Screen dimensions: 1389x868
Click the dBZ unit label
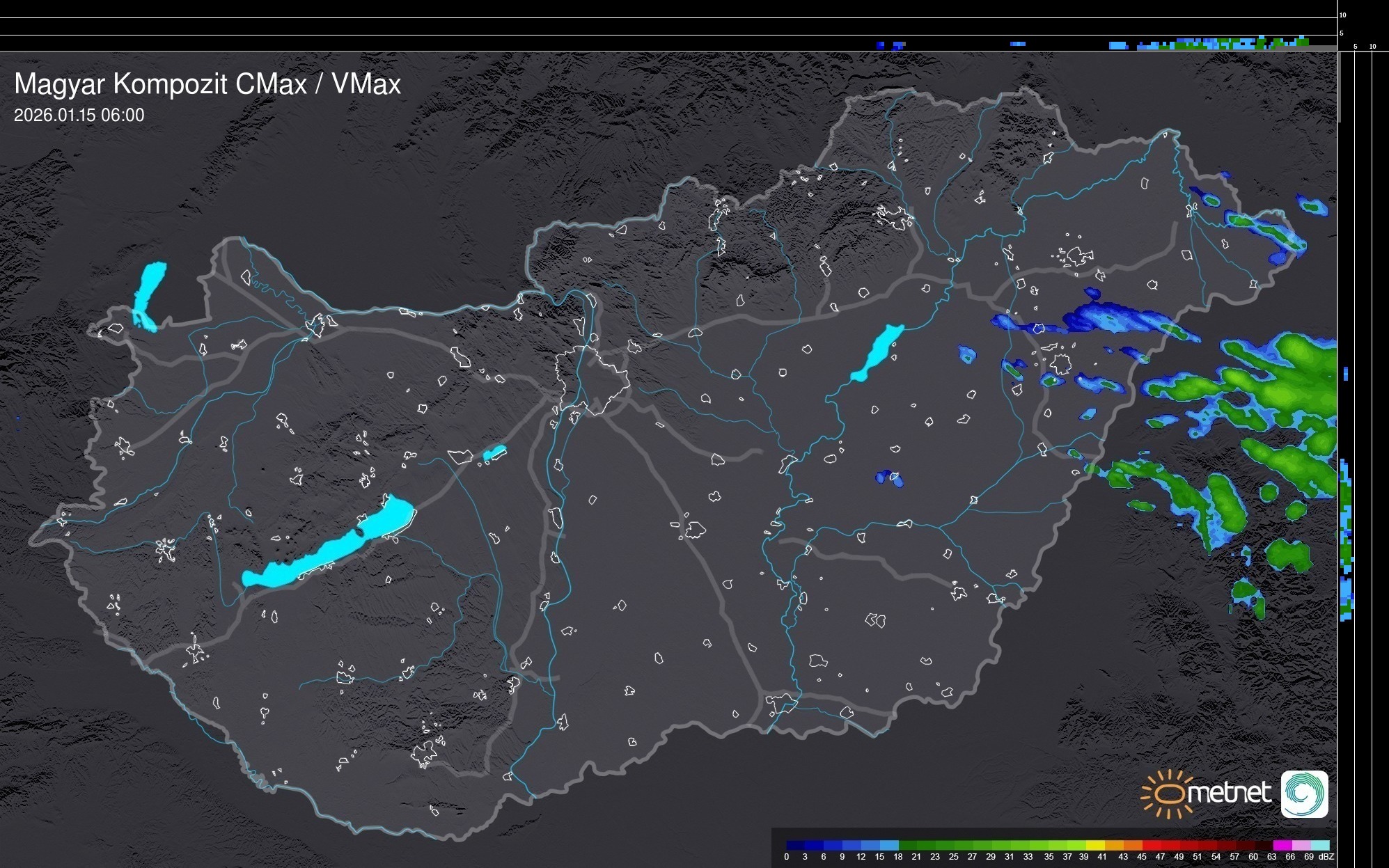[1326, 857]
